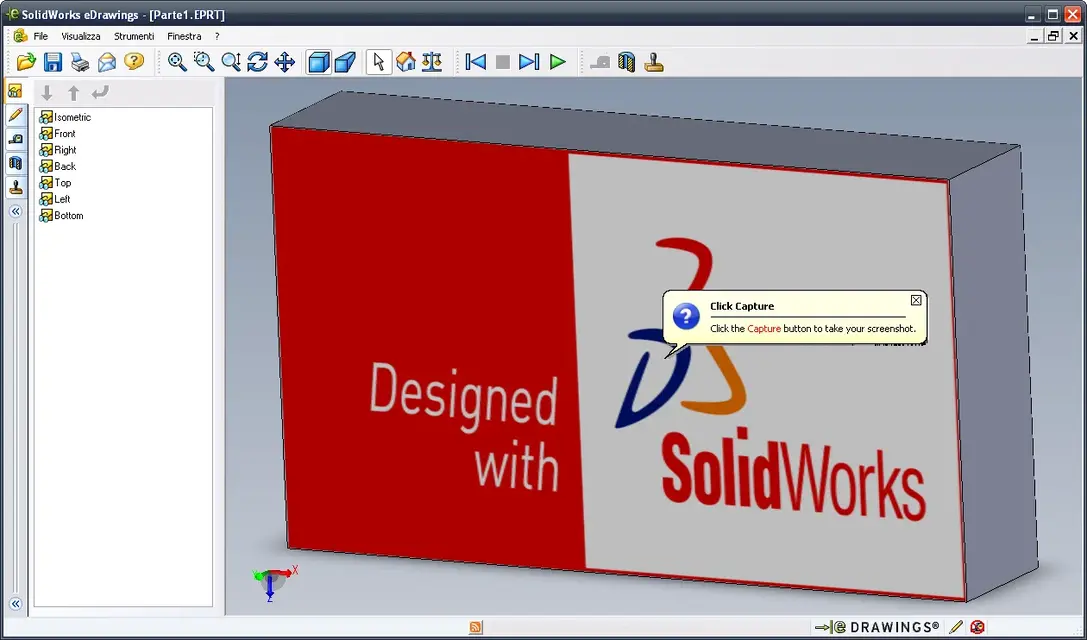The height and width of the screenshot is (640, 1087).
Task: Select the Left view
Action: [55, 199]
